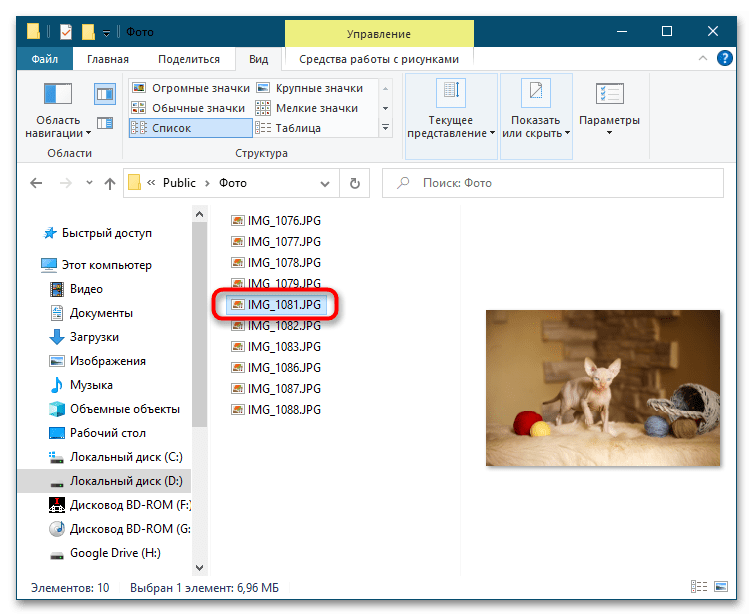
Task: Switch to the Главная ribbon tab
Action: 108,59
